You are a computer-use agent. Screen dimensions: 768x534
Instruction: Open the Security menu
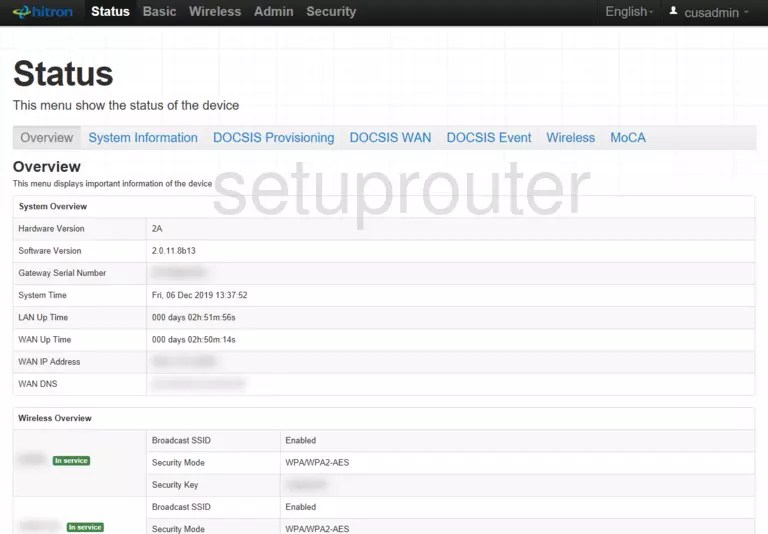click(x=331, y=12)
